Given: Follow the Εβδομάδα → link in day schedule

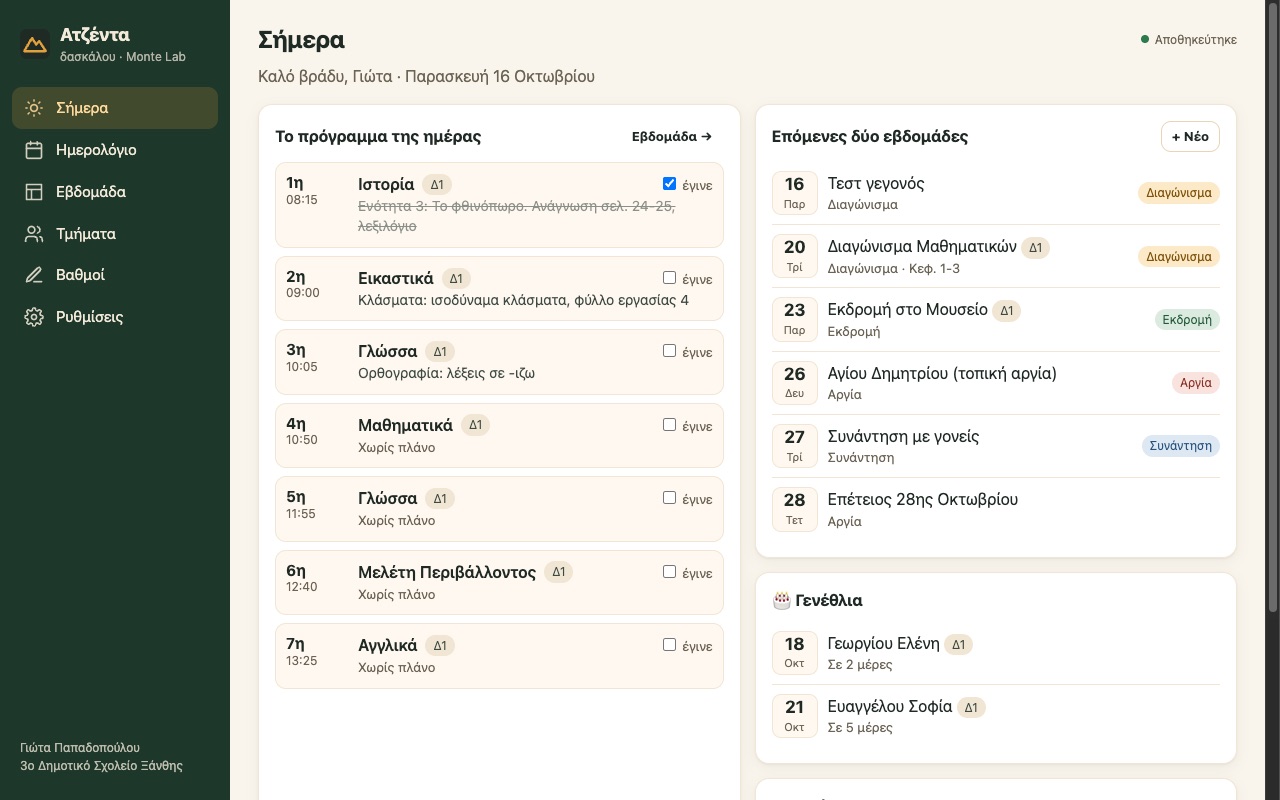Looking at the screenshot, I should (672, 136).
